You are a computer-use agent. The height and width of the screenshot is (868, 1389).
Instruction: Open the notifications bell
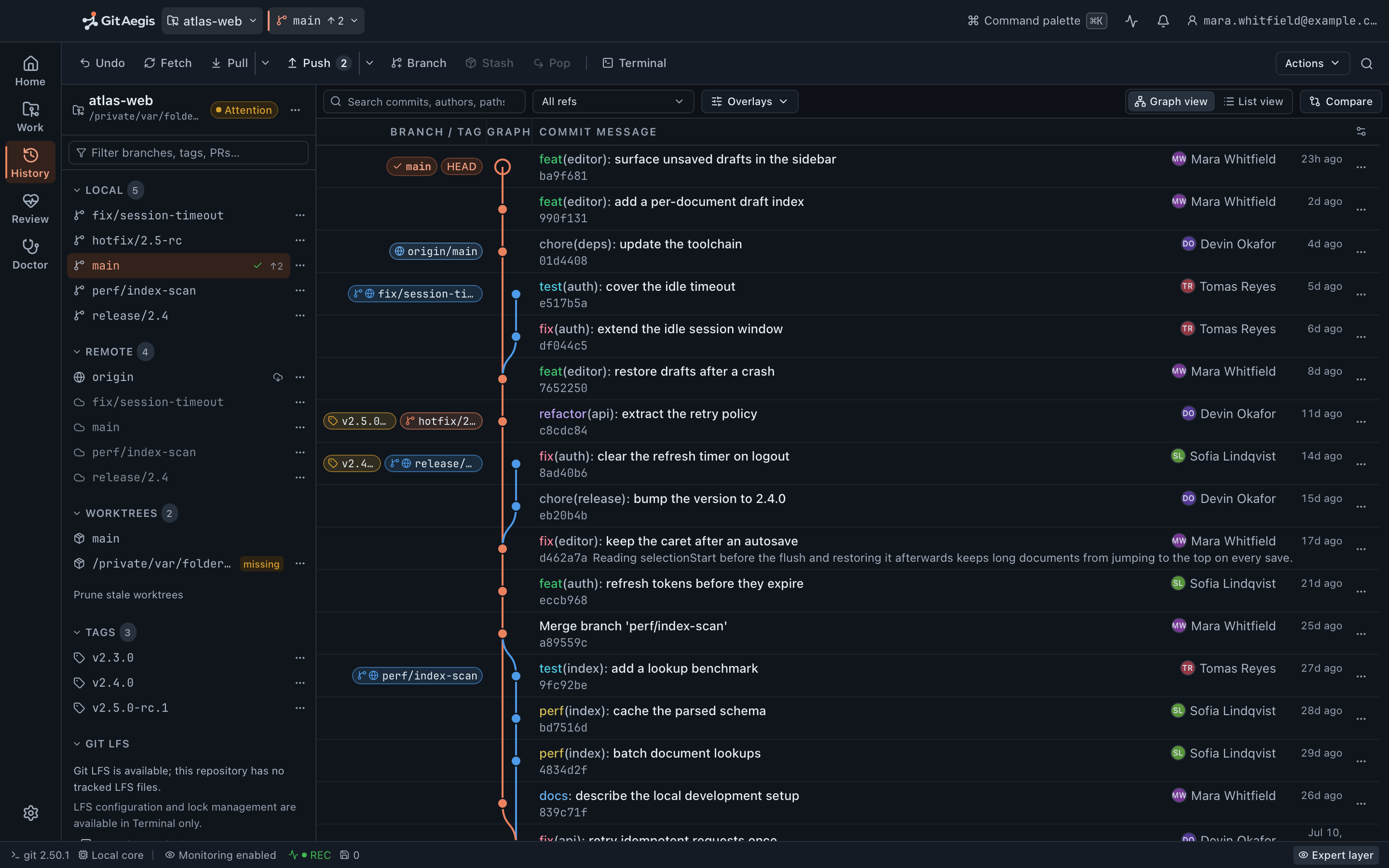point(1163,21)
